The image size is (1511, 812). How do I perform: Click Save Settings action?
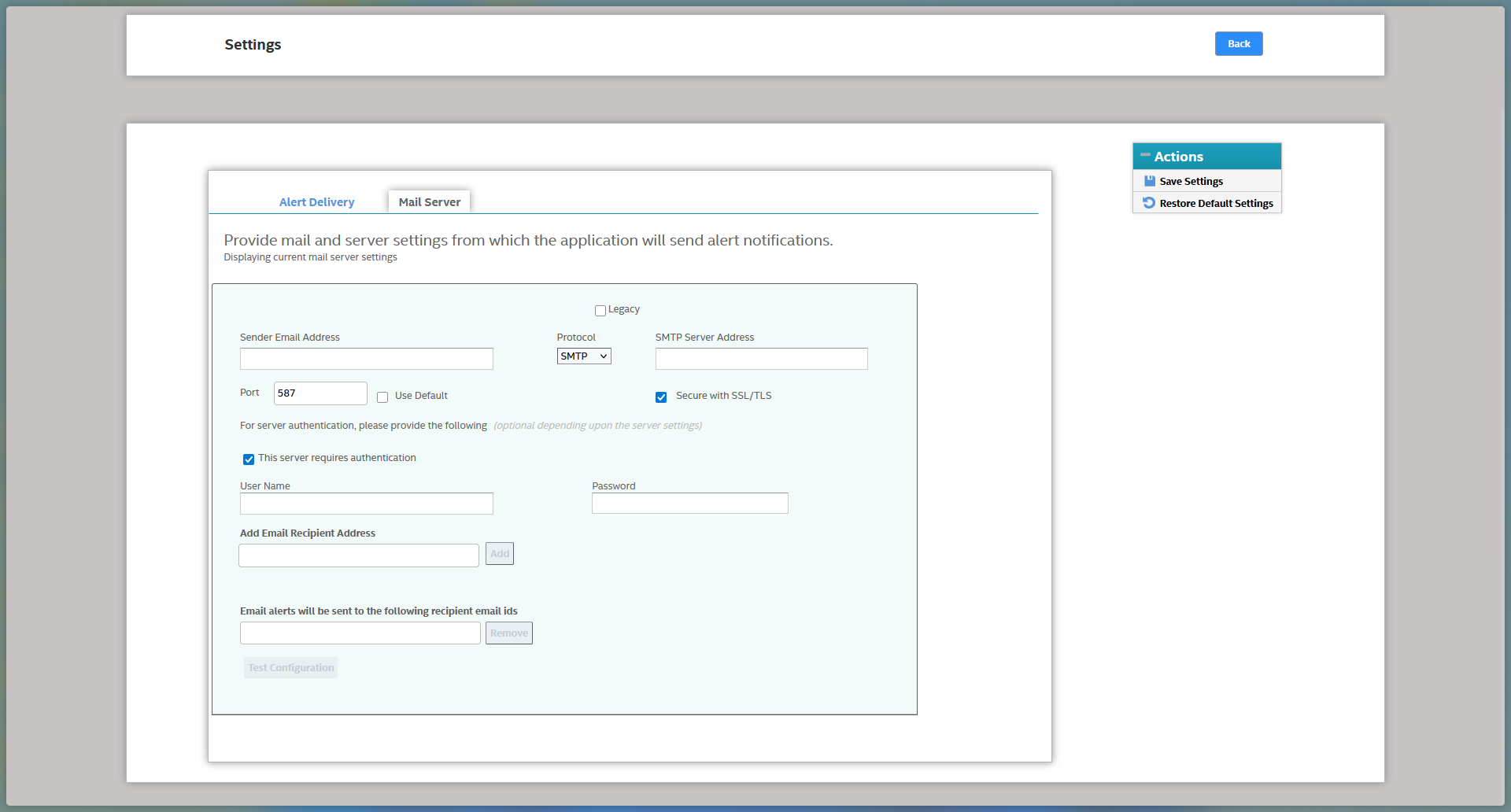click(x=1207, y=181)
